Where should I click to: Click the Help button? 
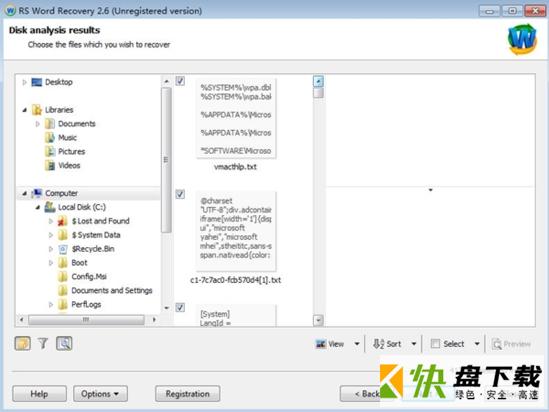tap(39, 394)
